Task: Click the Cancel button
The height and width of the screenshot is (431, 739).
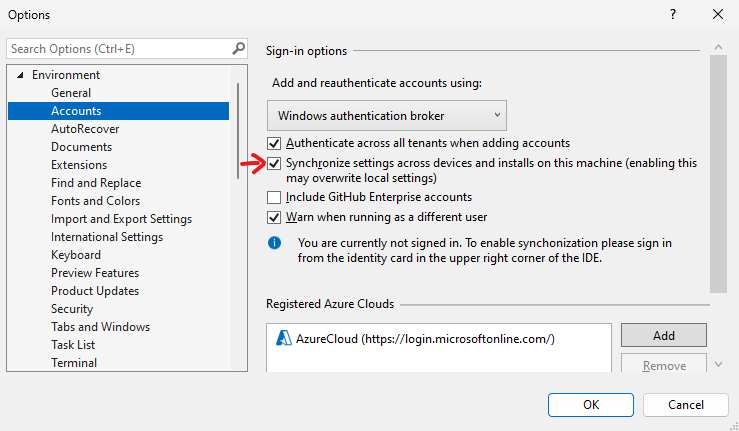Action: 686,405
